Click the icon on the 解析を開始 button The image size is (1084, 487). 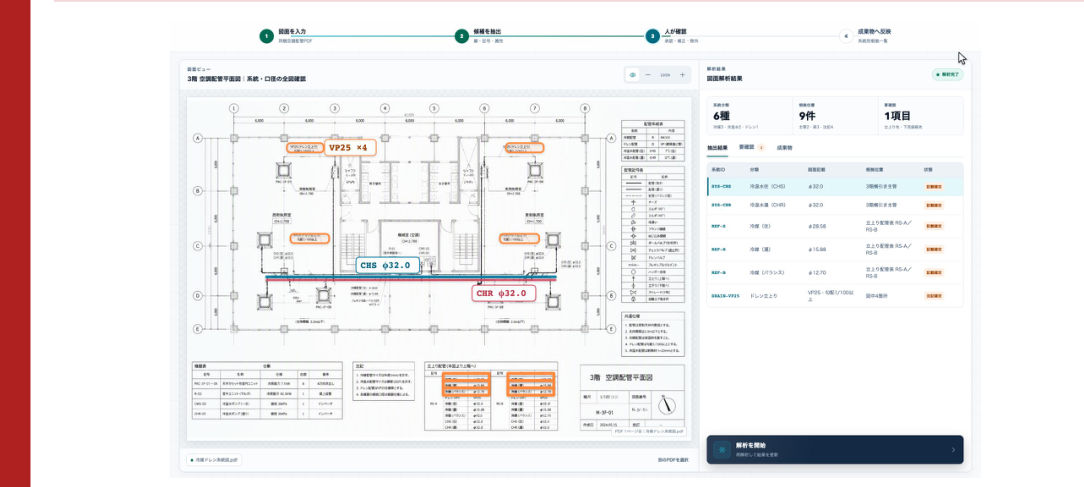[x=723, y=450]
